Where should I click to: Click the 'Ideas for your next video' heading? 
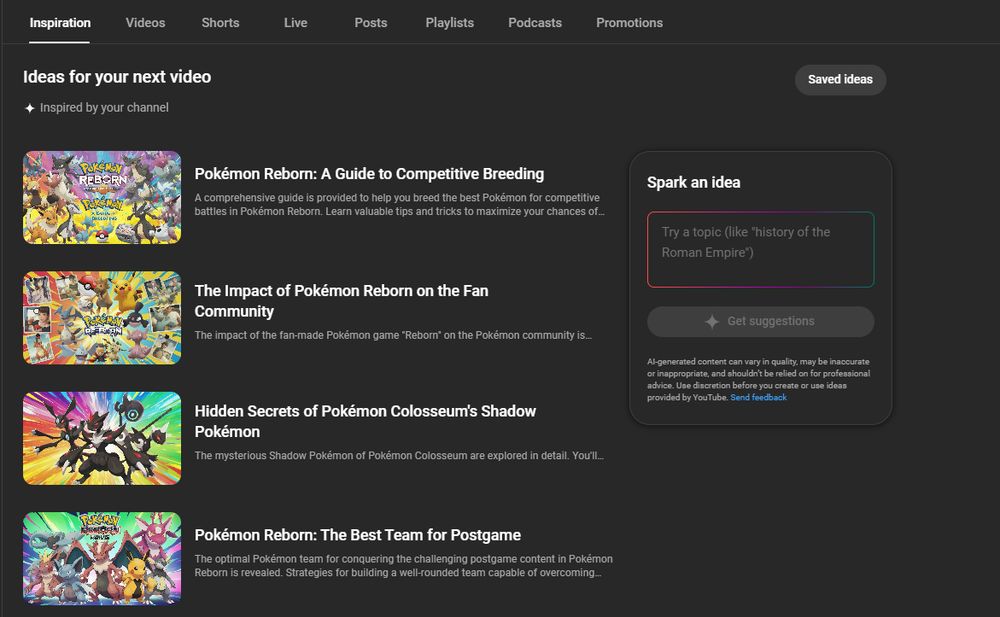117,77
